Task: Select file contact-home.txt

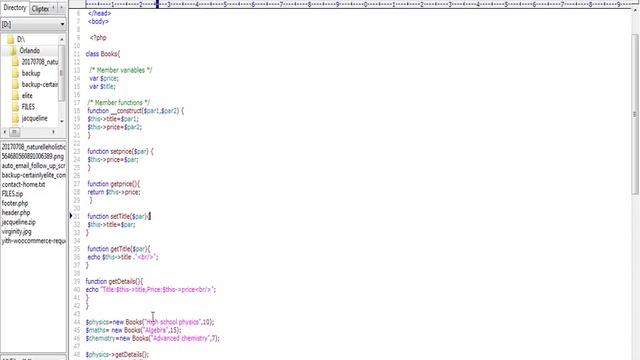Action: 23,184
